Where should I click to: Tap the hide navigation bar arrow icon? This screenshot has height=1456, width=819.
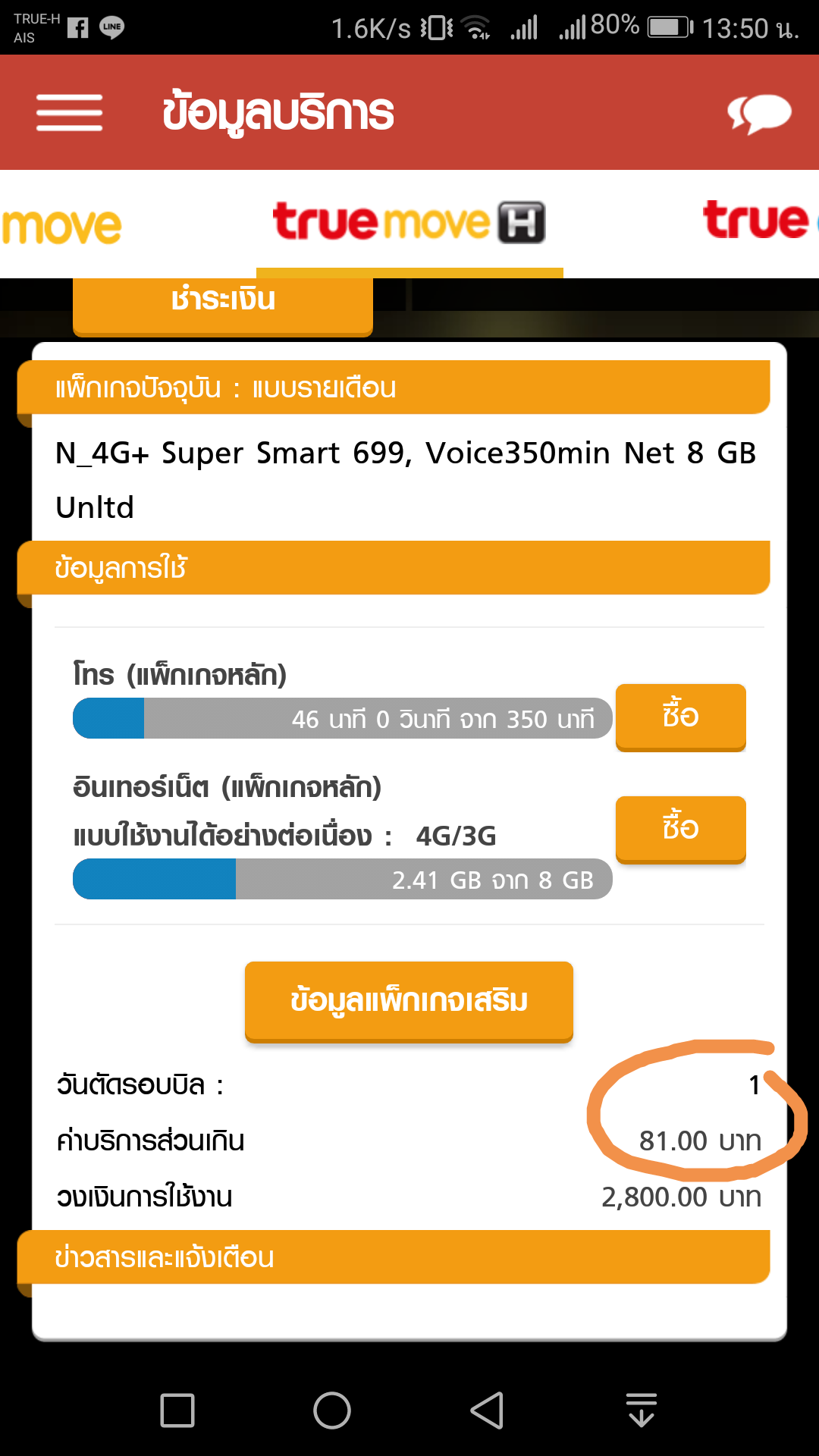pos(642,1410)
